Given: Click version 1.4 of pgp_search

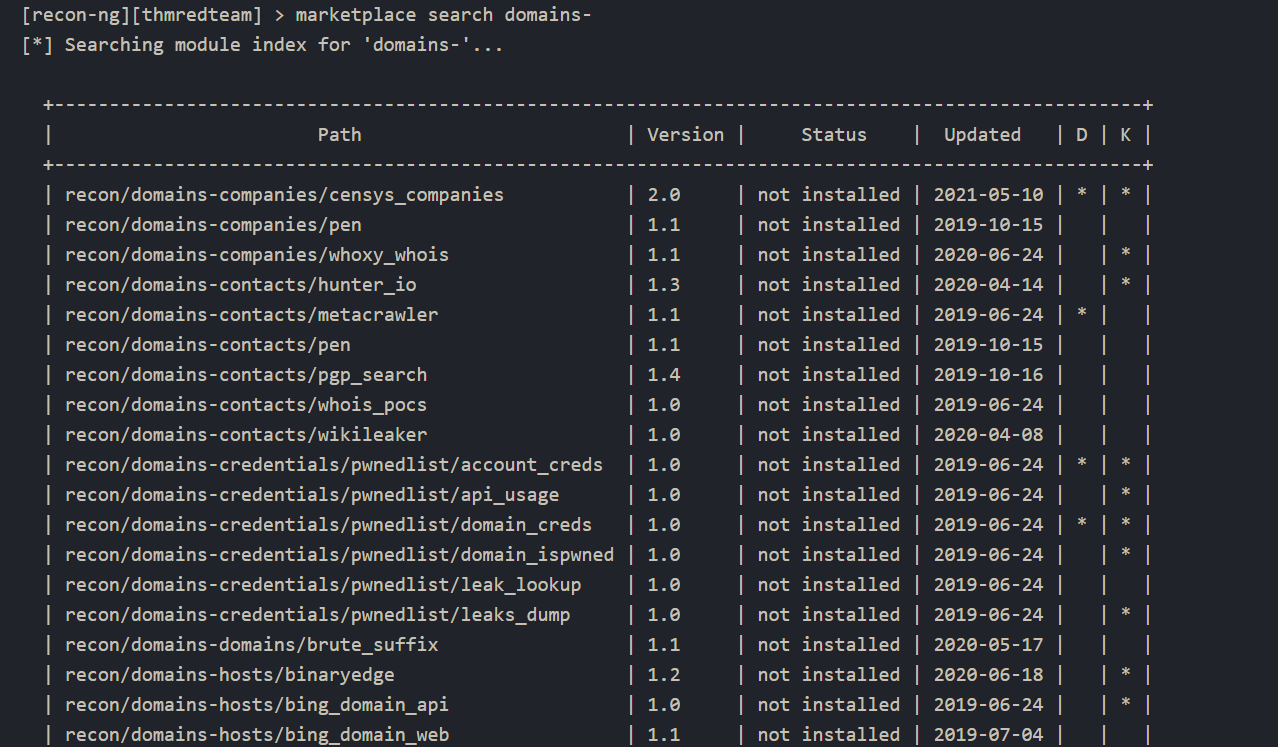Looking at the screenshot, I should click(x=663, y=375).
